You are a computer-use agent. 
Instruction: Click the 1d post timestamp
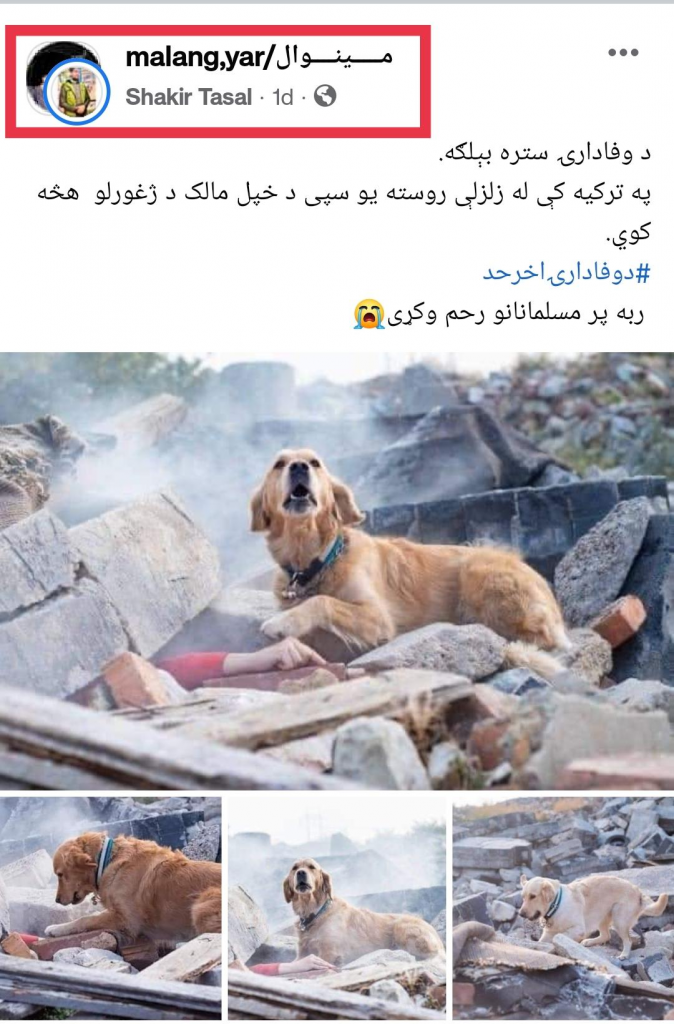pos(283,97)
